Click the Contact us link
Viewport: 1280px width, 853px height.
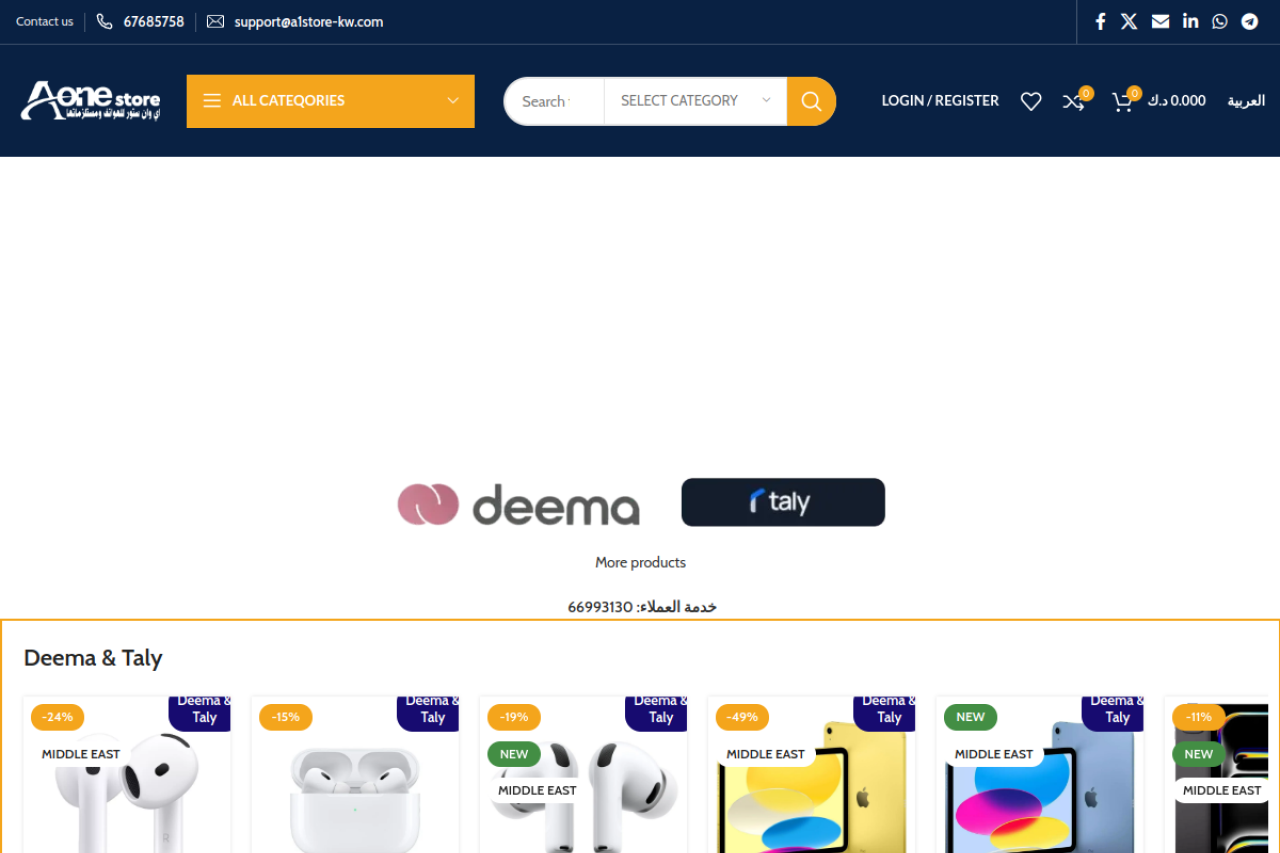45,22
